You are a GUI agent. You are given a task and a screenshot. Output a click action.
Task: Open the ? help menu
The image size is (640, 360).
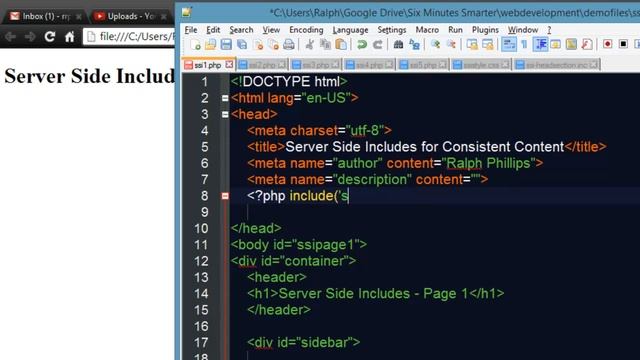click(x=549, y=30)
